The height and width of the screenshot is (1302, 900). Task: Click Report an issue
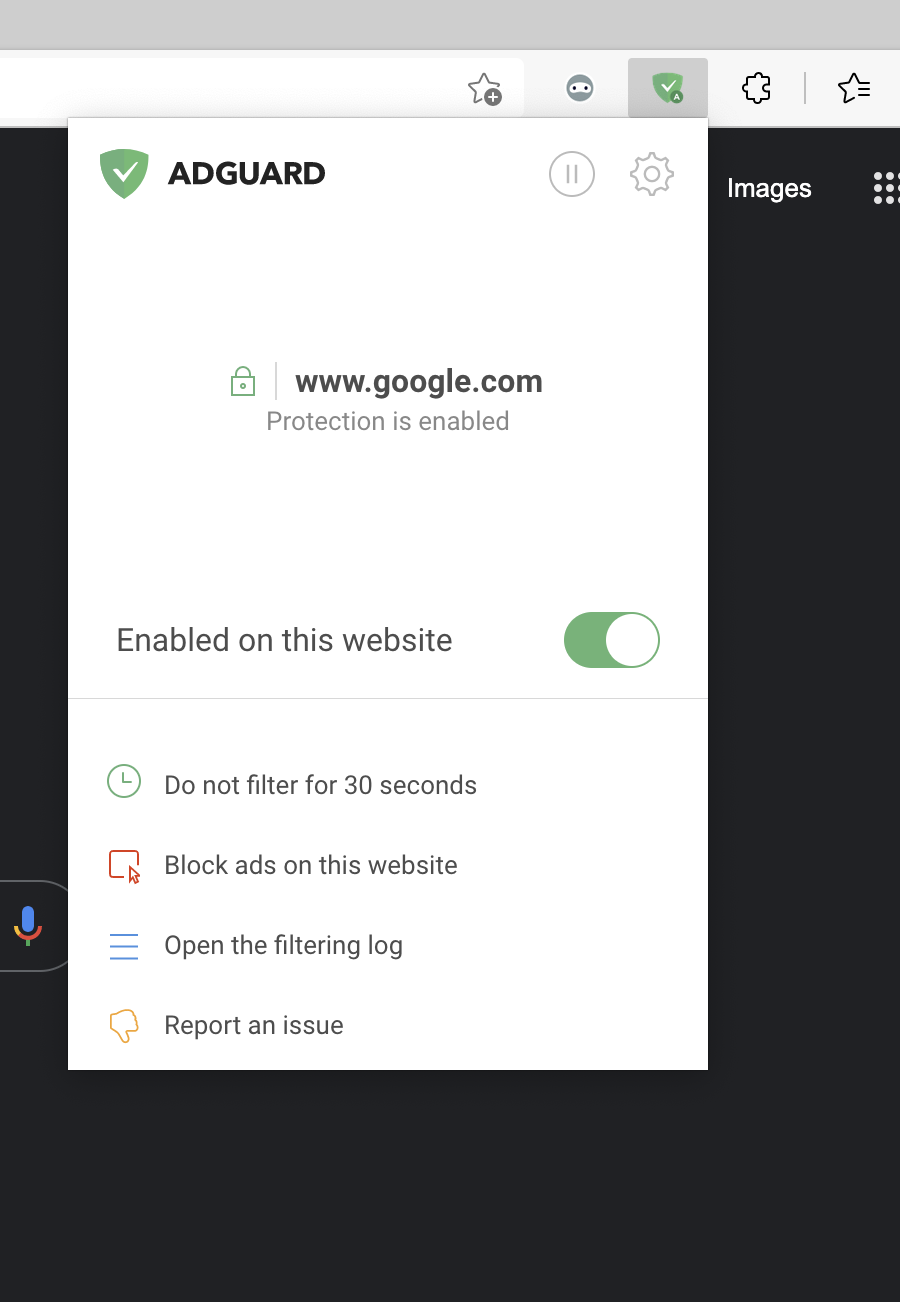point(253,1024)
